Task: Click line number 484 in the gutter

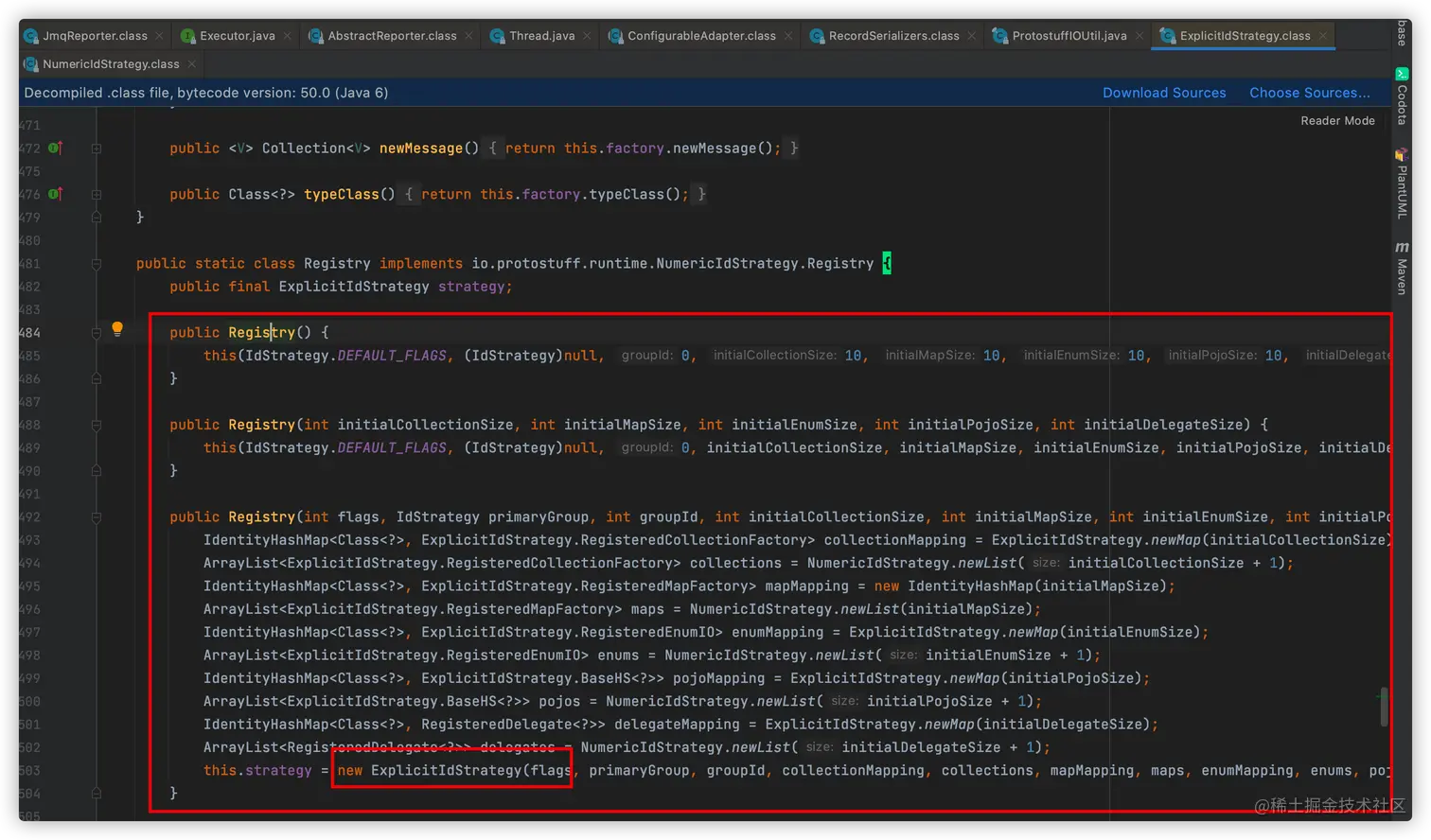Action: pyautogui.click(x=30, y=333)
